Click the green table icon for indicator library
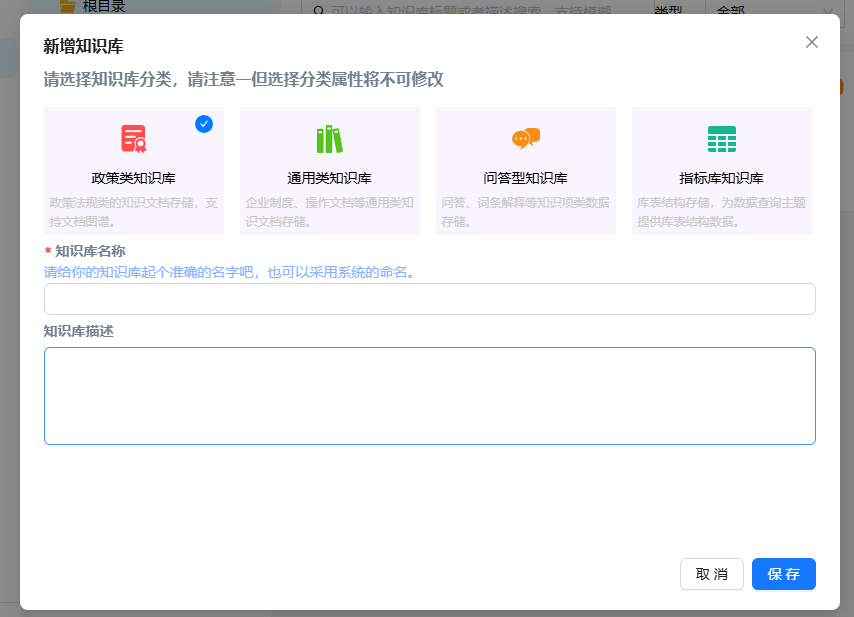The width and height of the screenshot is (854, 617). (x=721, y=139)
